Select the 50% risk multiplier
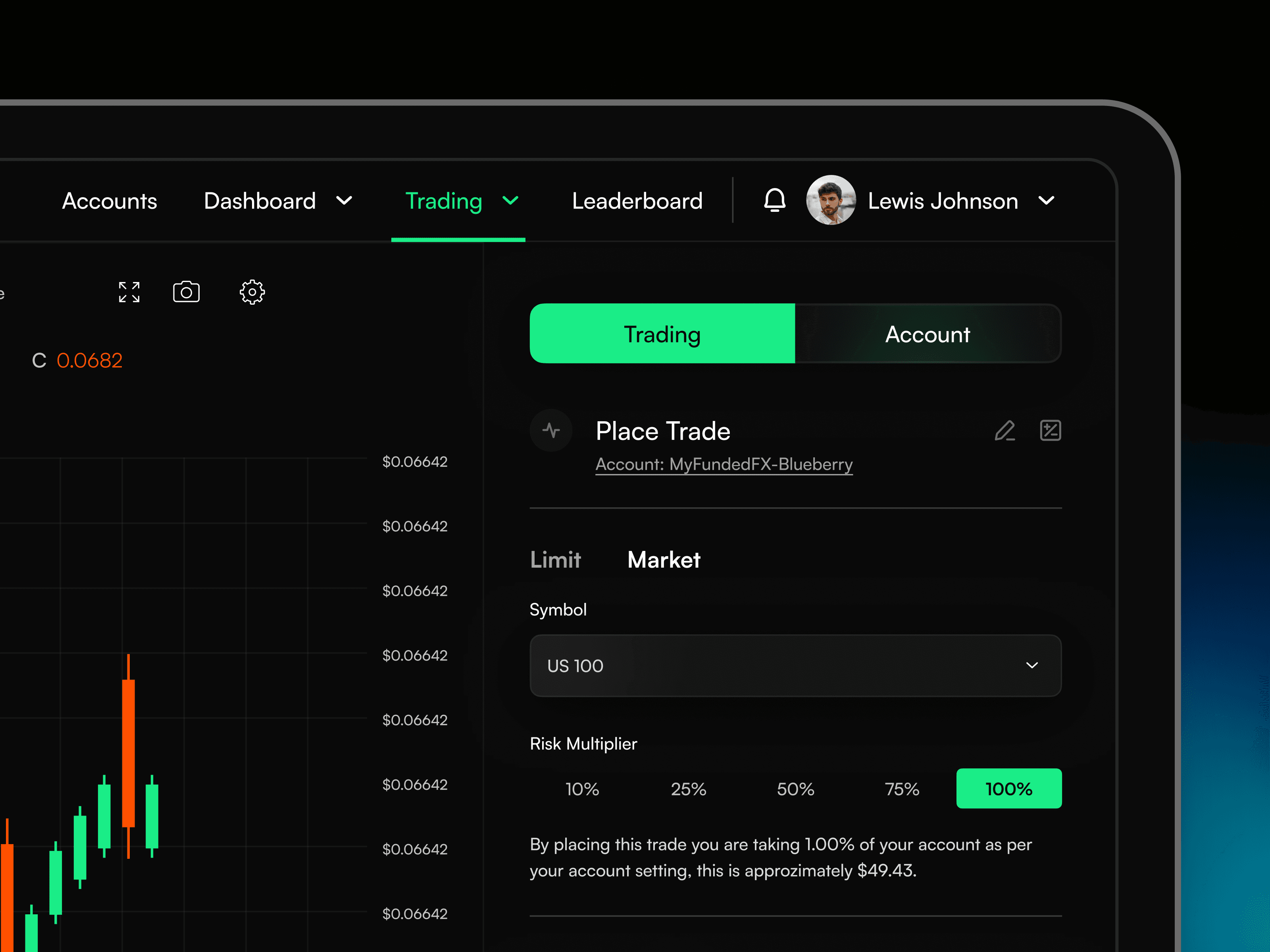Viewport: 1270px width, 952px height. coord(795,789)
